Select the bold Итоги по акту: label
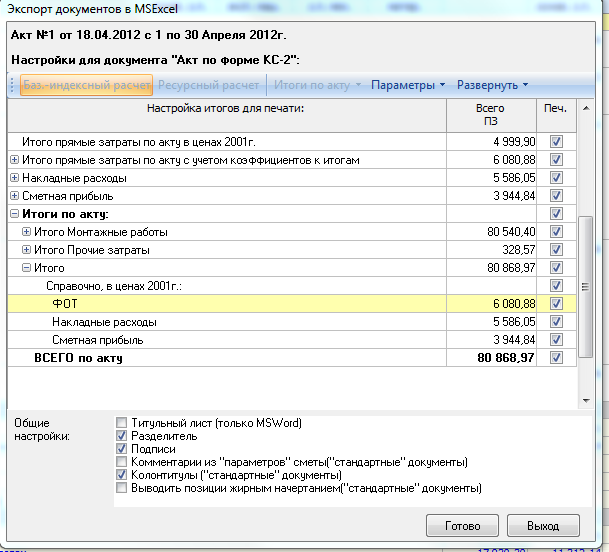Viewport: 609px width, 552px height. [65, 214]
